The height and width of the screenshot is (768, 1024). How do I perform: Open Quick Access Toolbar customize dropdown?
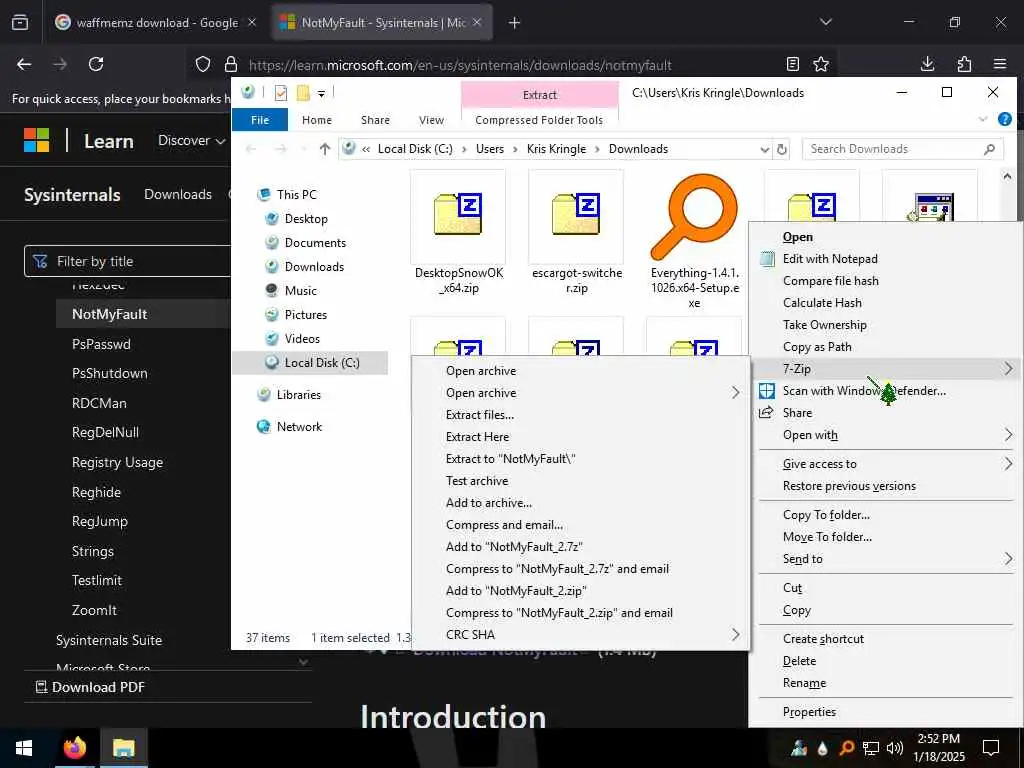pos(321,94)
